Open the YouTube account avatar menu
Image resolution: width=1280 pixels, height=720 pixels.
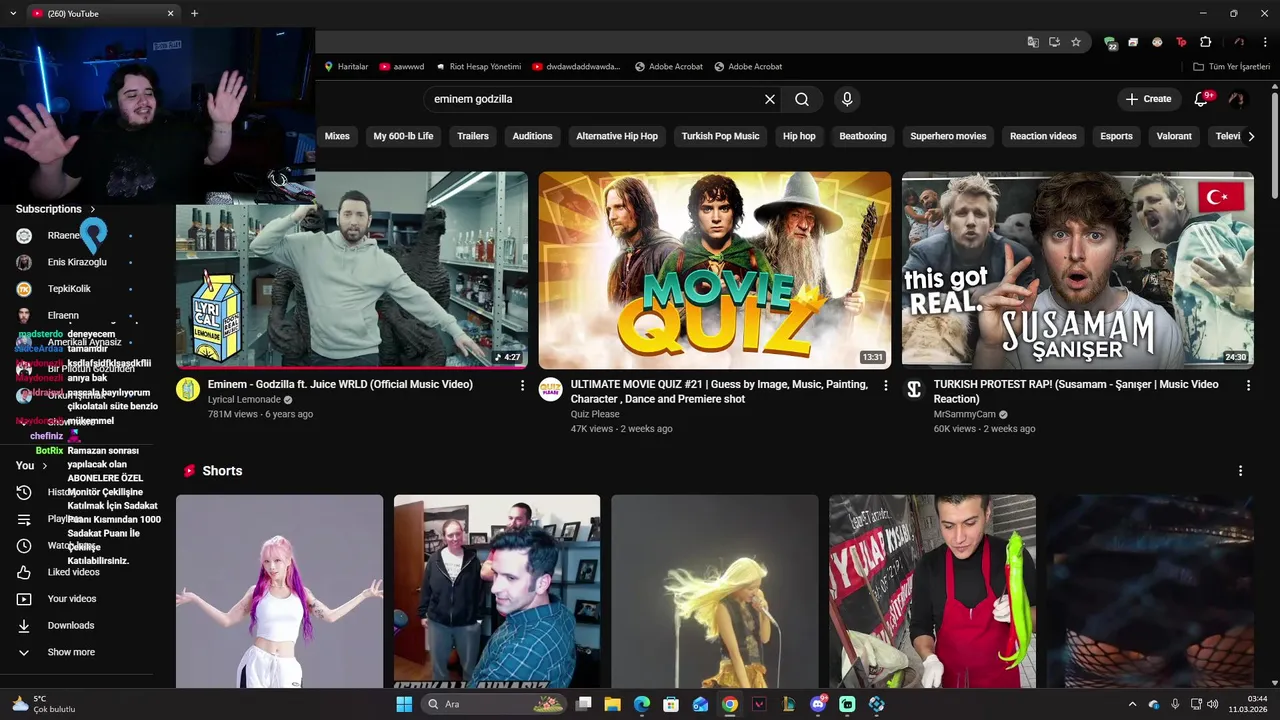click(1237, 99)
